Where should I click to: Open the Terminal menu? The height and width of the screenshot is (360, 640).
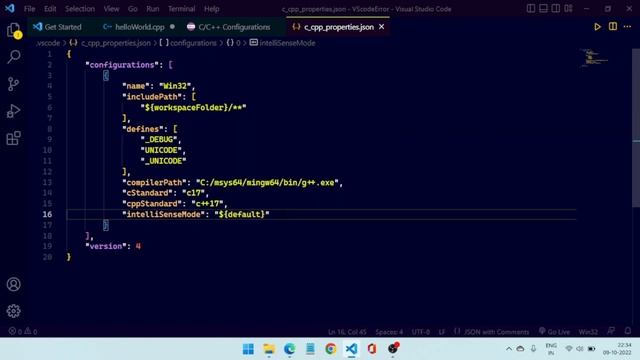coord(182,9)
